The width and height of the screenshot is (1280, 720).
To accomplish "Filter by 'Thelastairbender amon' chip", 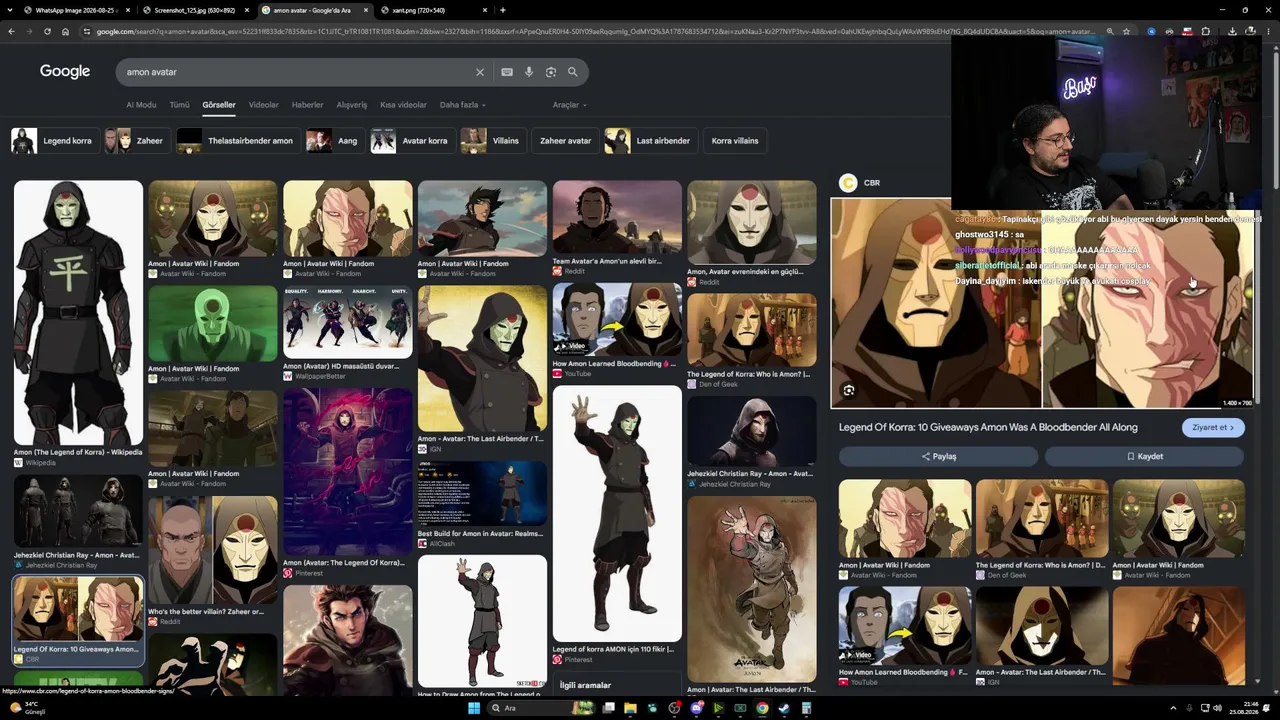I will pos(238,141).
